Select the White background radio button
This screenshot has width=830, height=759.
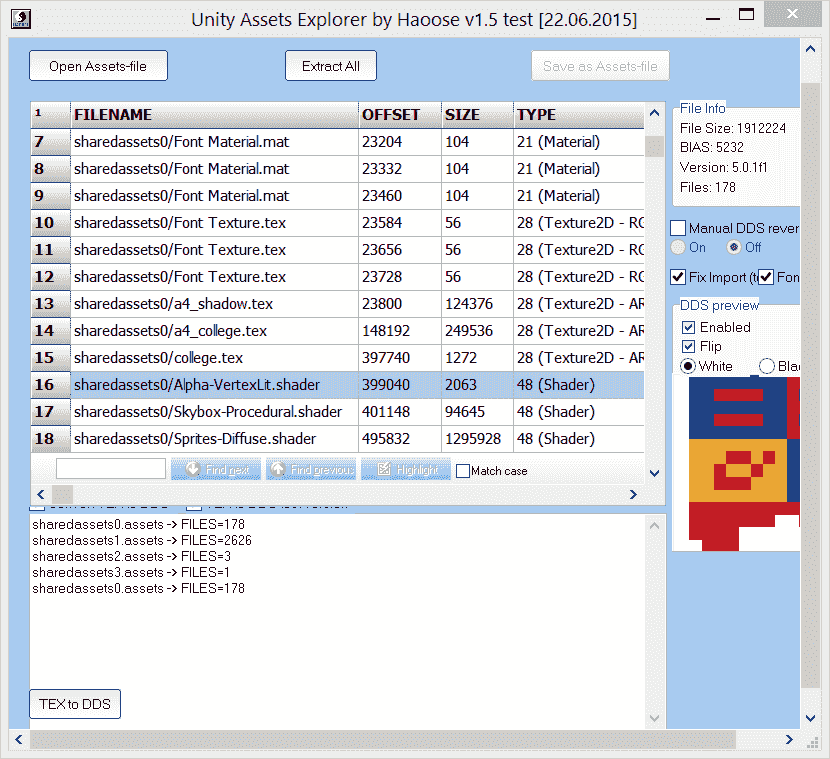click(x=687, y=366)
